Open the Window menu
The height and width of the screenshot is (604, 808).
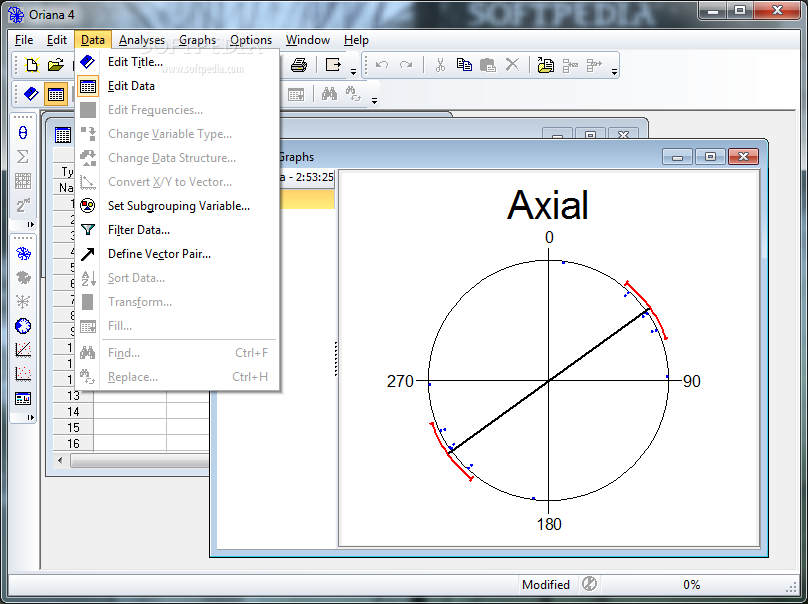click(x=308, y=40)
